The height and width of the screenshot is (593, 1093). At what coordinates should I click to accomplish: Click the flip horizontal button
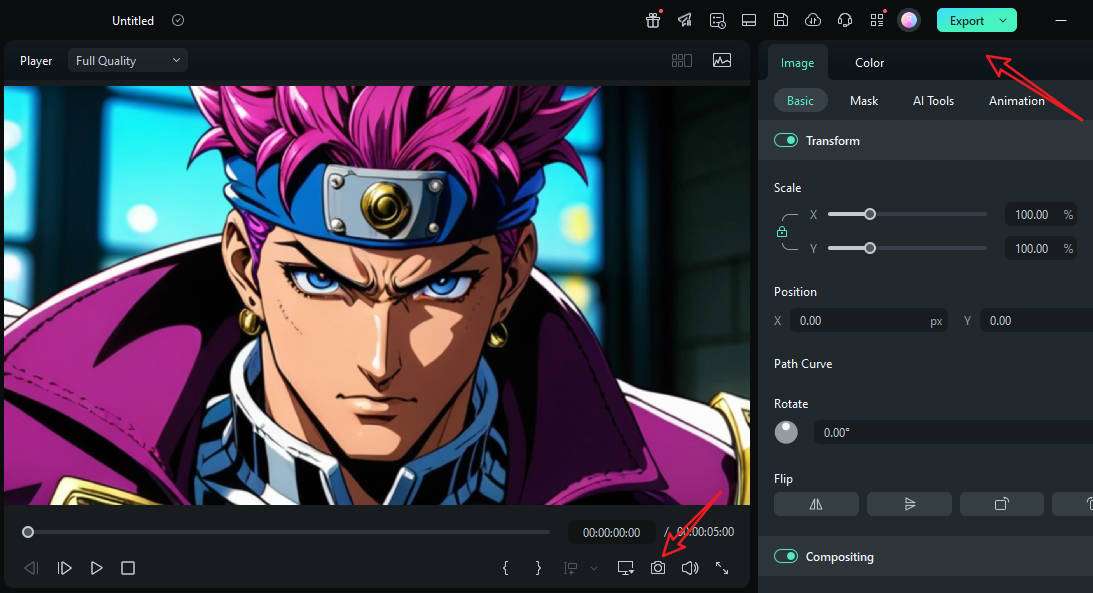pos(816,504)
